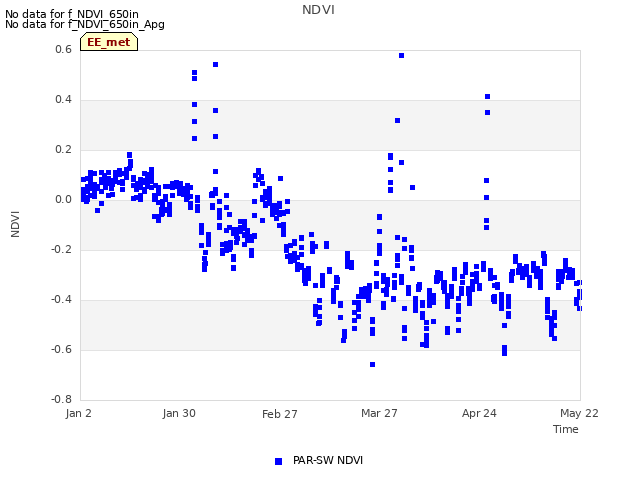The image size is (640, 480).
Task: Click the highest data point near 0.58
Action: (401, 56)
